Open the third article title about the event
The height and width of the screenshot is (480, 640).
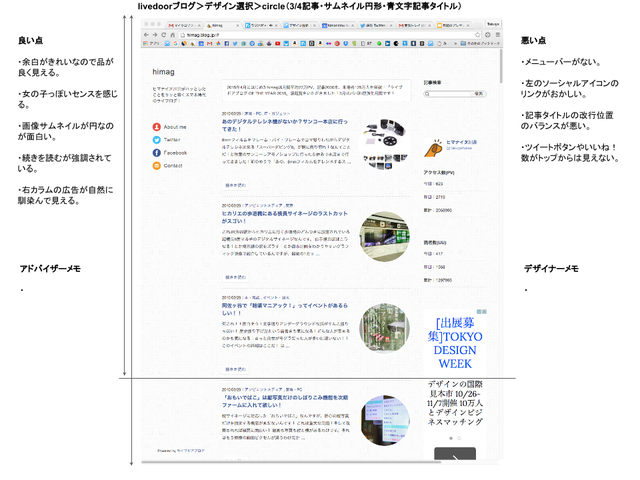(285, 309)
